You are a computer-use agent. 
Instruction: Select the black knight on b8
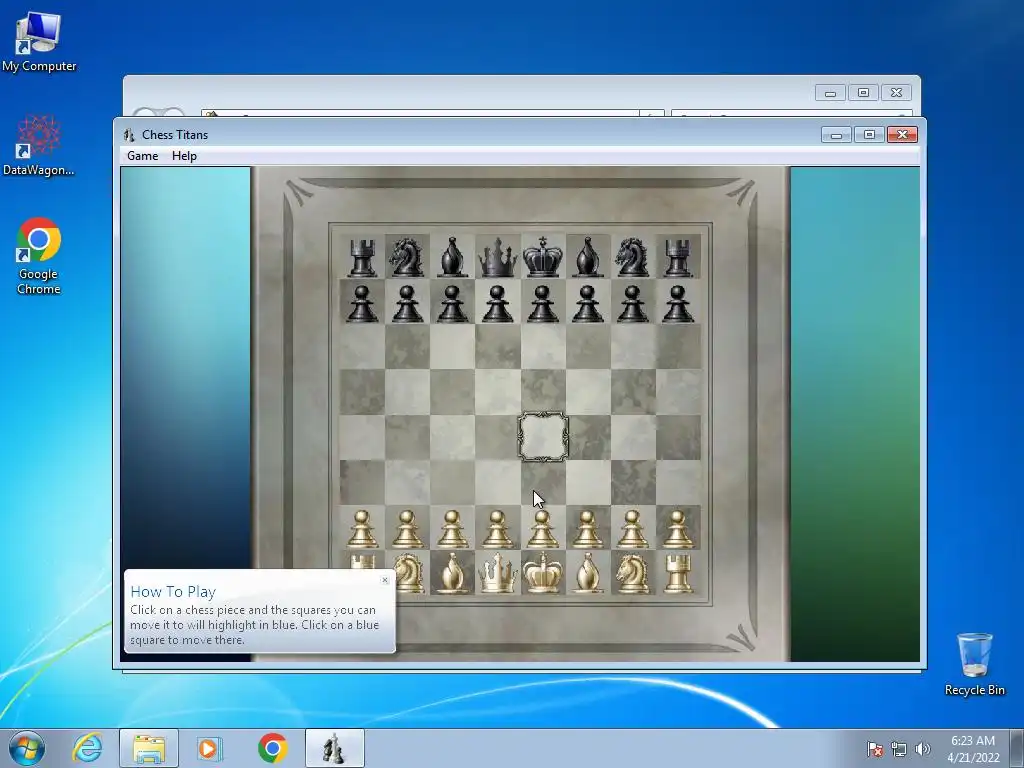pyautogui.click(x=408, y=257)
